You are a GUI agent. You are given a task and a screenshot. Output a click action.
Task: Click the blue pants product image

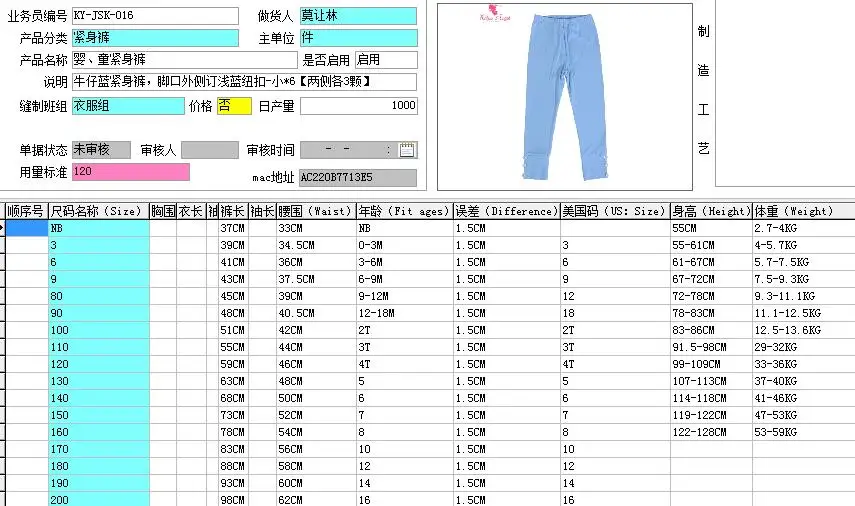(x=565, y=97)
